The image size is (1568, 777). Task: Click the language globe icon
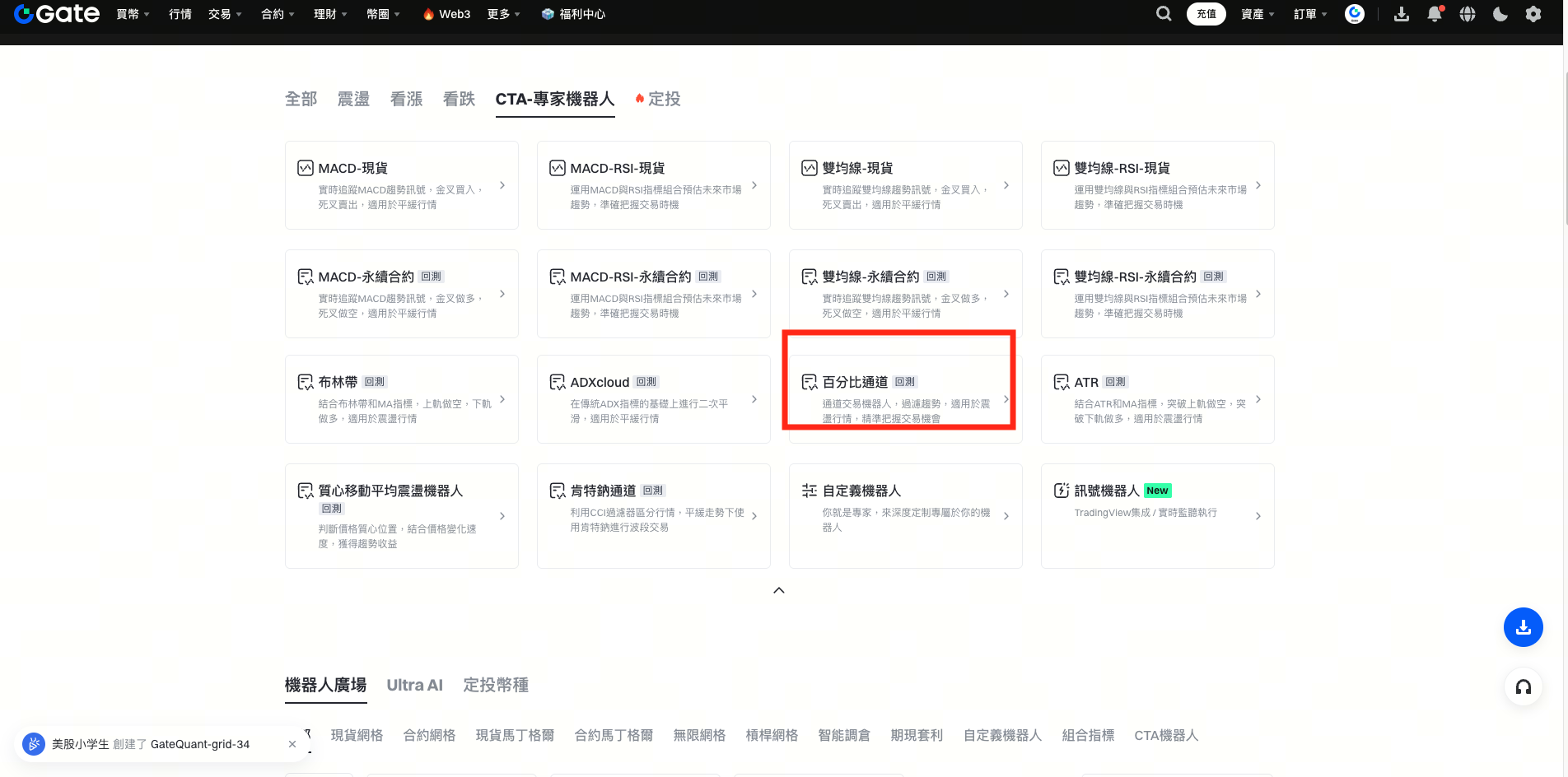tap(1467, 14)
